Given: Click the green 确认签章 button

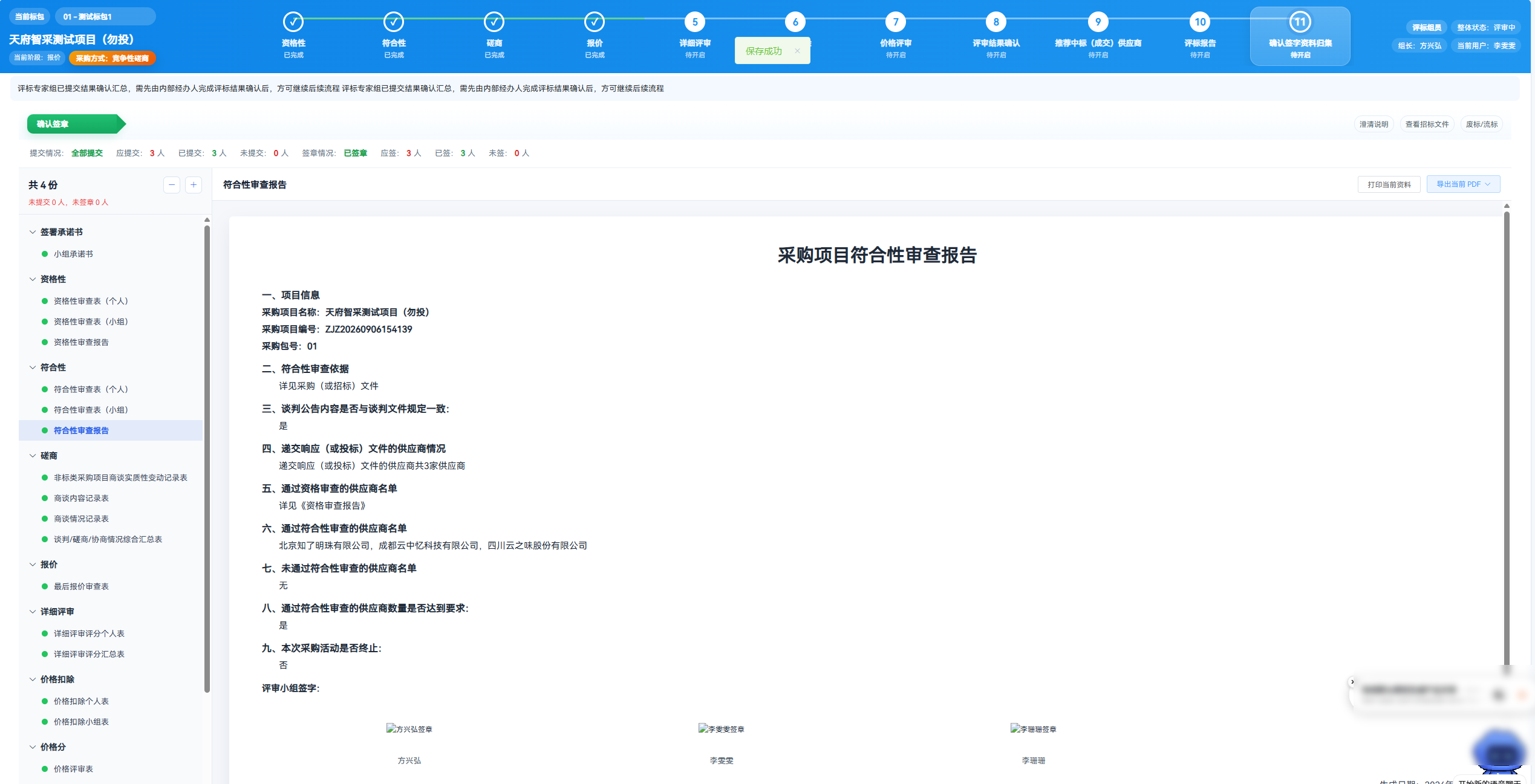Looking at the screenshot, I should pyautogui.click(x=76, y=124).
